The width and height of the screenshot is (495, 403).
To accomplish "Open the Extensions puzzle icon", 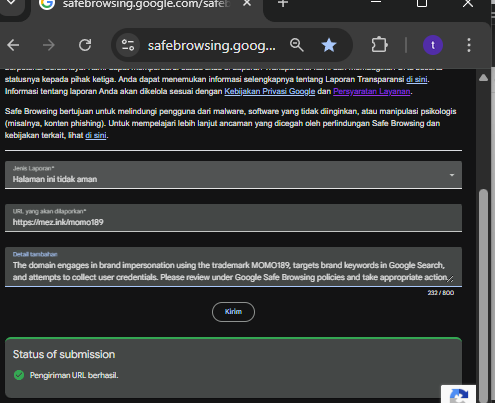I will click(379, 45).
